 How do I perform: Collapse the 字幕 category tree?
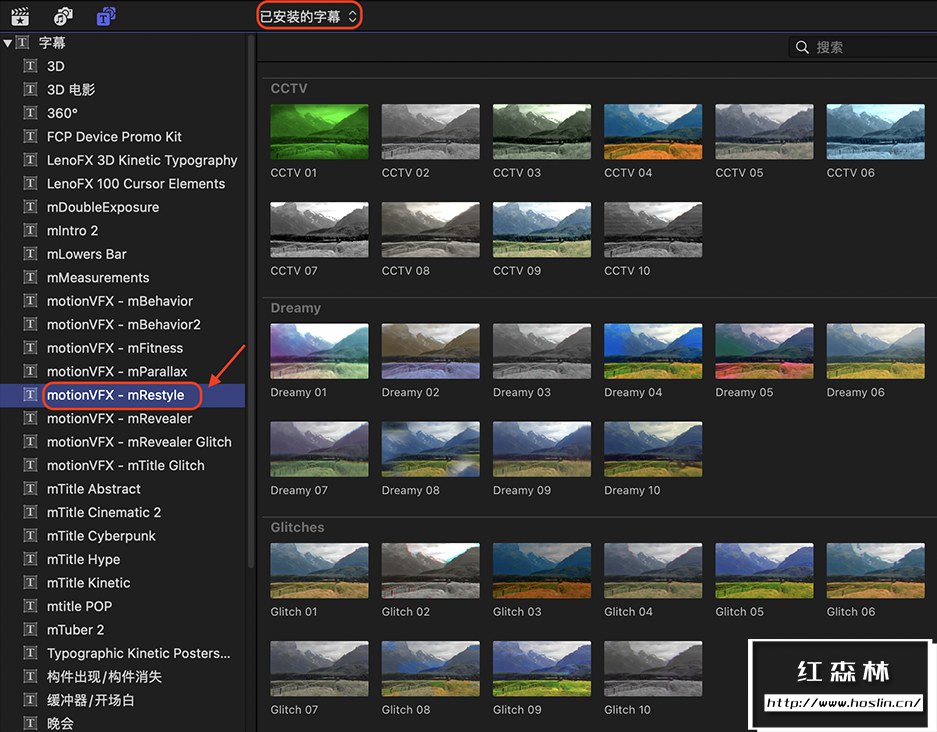pyautogui.click(x=7, y=43)
